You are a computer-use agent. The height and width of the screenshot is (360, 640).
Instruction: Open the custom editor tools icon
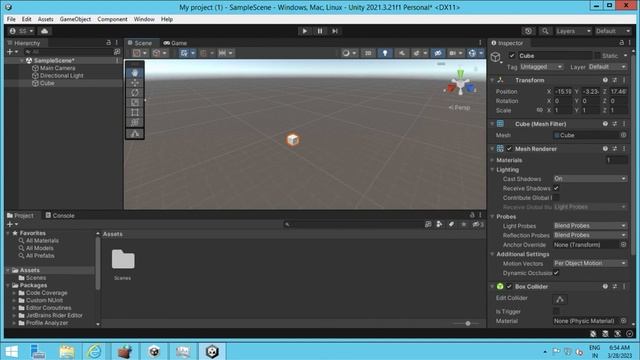tap(135, 133)
